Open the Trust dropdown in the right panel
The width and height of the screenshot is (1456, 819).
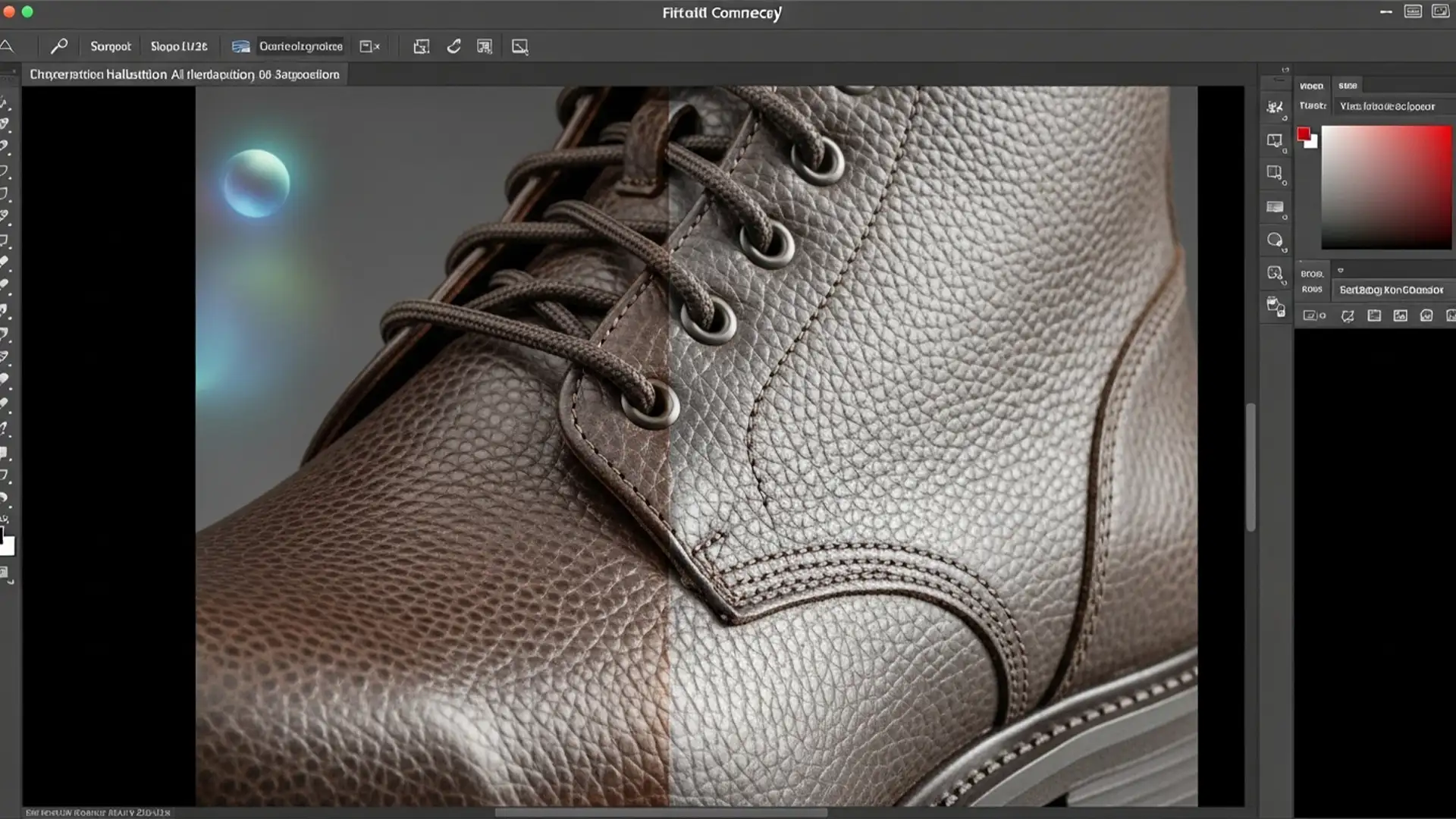click(1393, 106)
